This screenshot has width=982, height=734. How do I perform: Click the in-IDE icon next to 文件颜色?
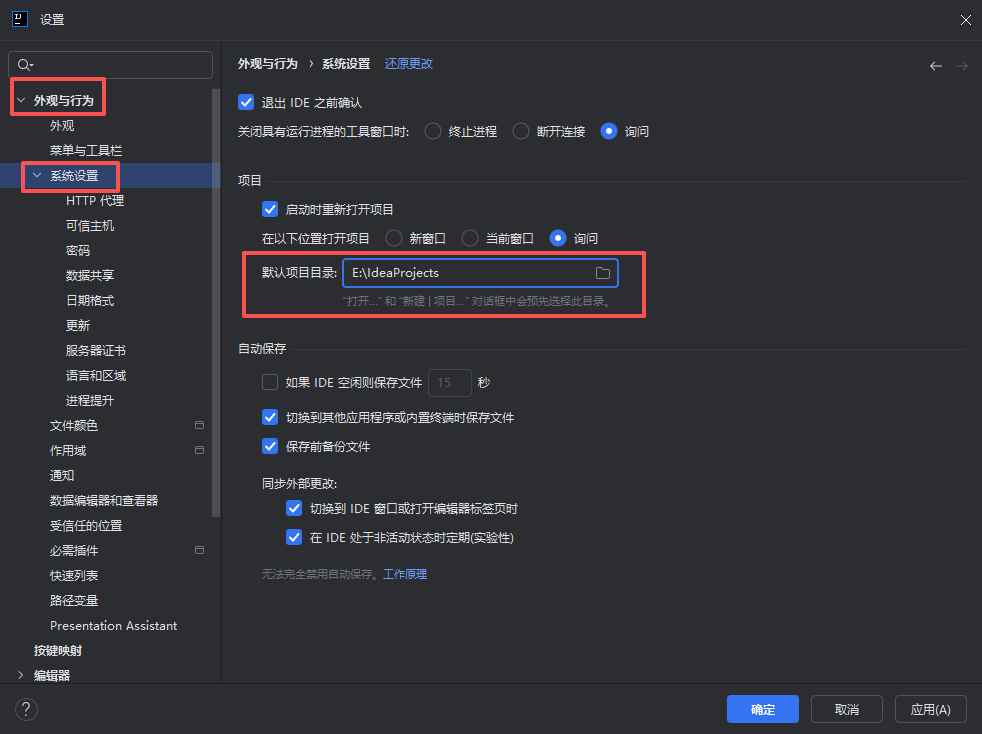[199, 424]
